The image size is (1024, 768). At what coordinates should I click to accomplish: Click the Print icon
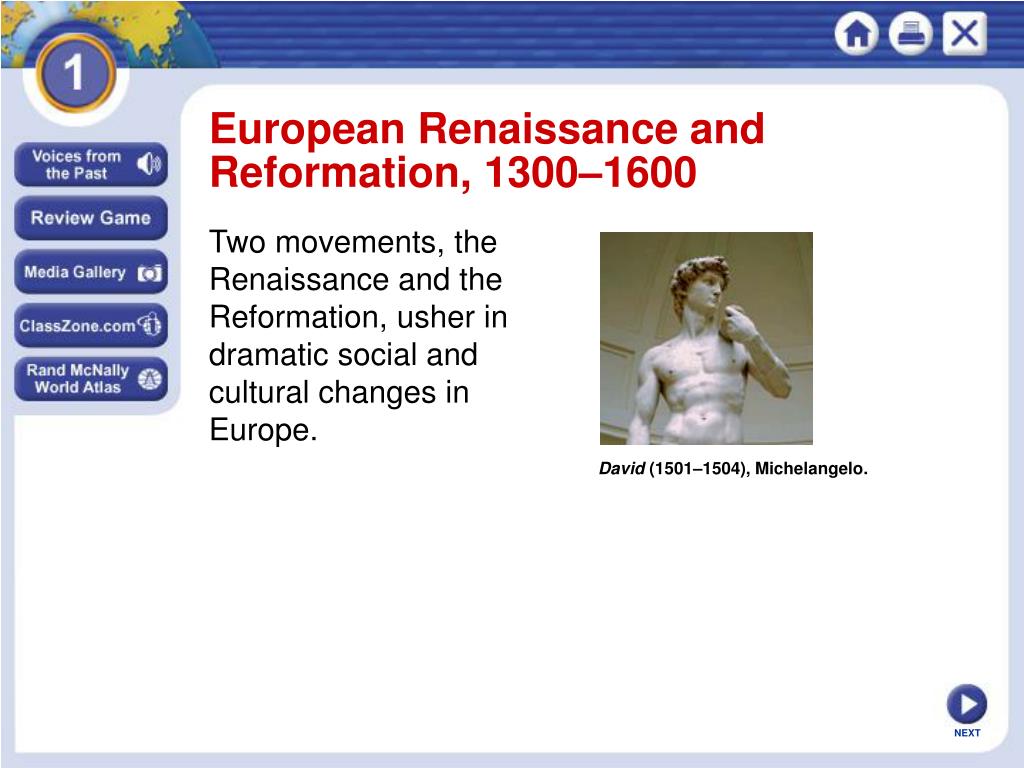(x=910, y=33)
